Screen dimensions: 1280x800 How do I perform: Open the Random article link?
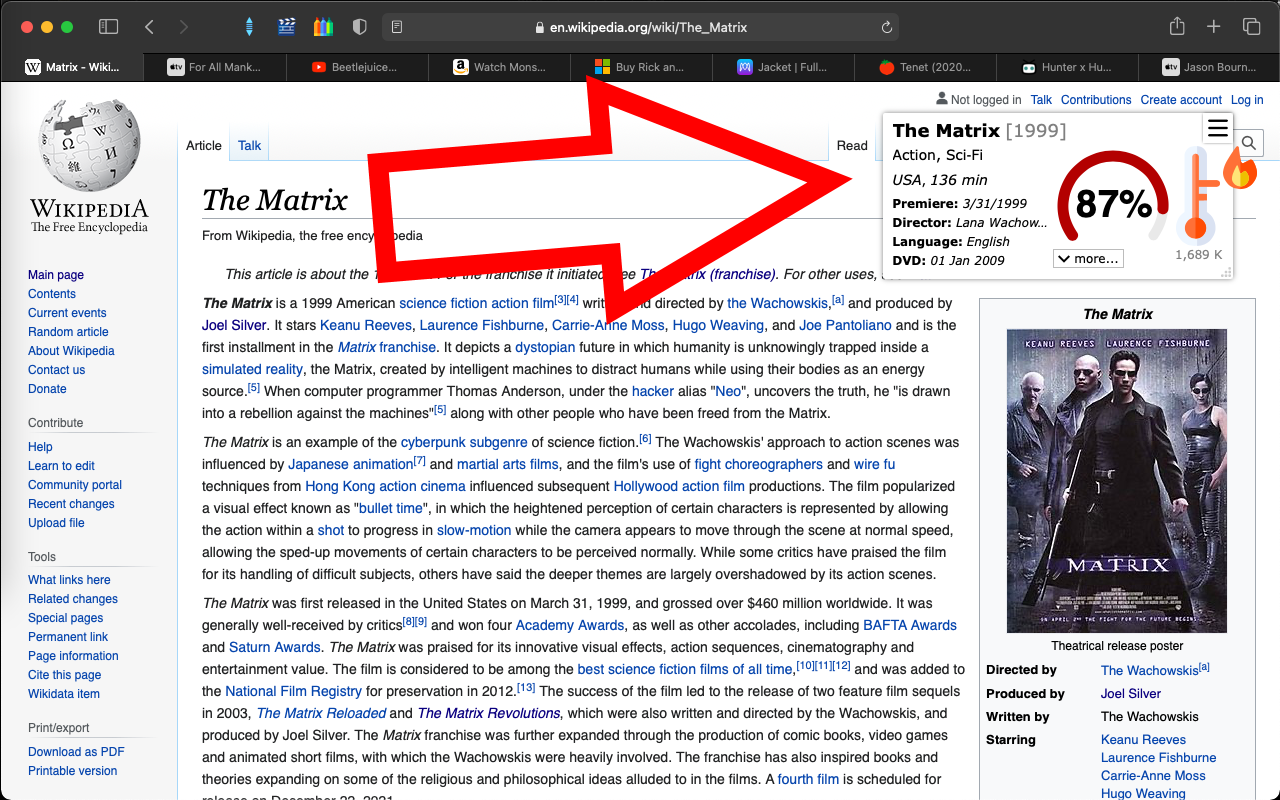tap(68, 332)
